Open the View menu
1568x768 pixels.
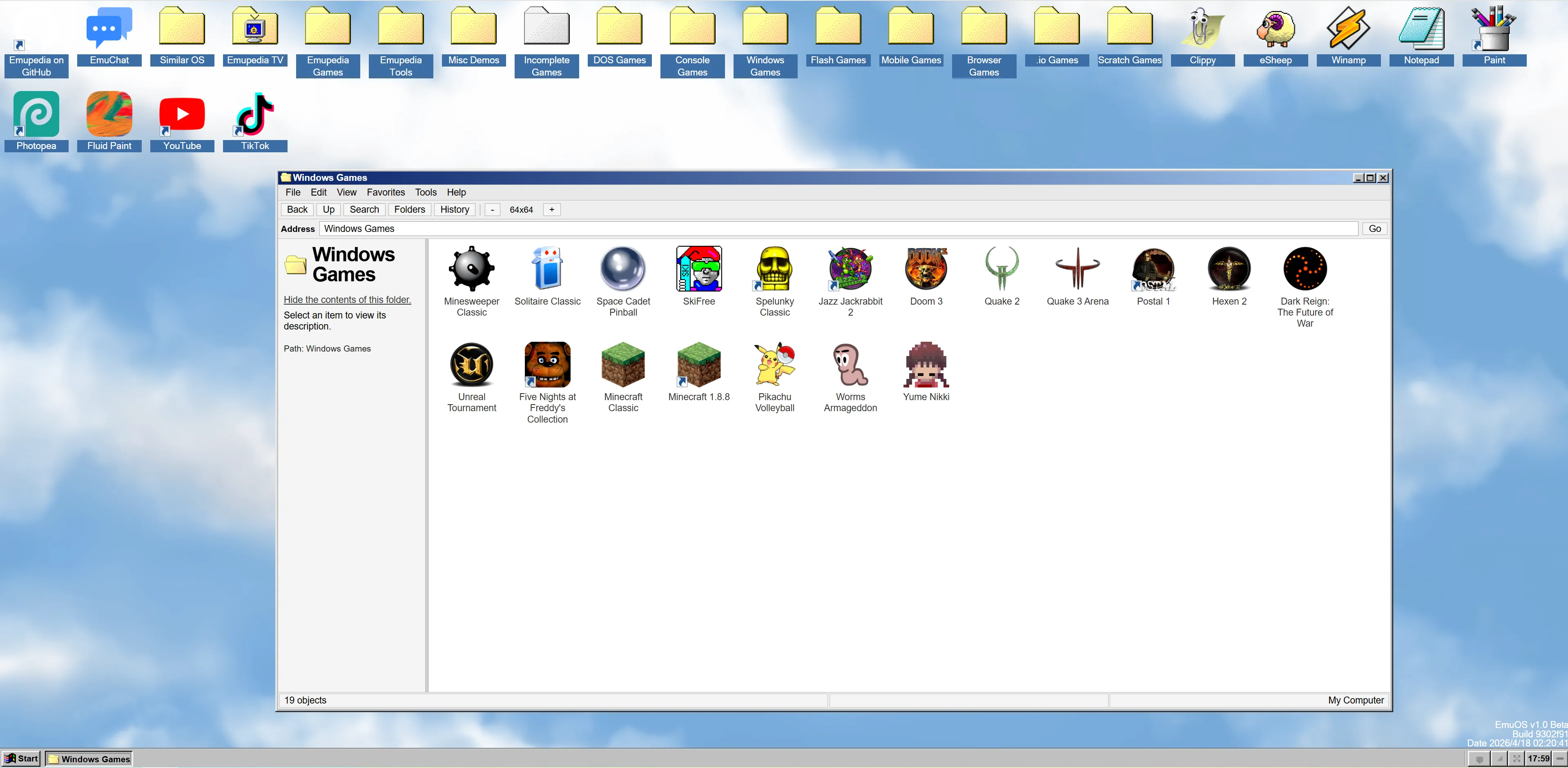[346, 192]
